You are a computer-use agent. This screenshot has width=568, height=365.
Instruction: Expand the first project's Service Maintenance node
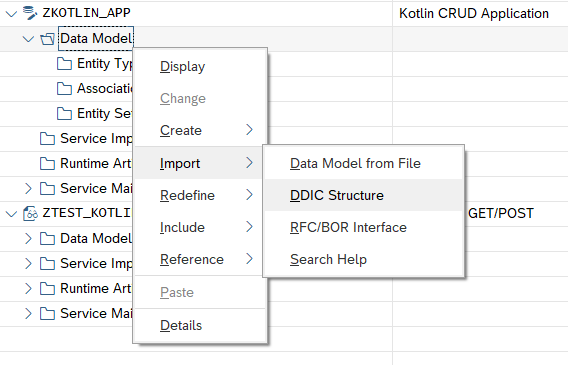pyautogui.click(x=28, y=189)
